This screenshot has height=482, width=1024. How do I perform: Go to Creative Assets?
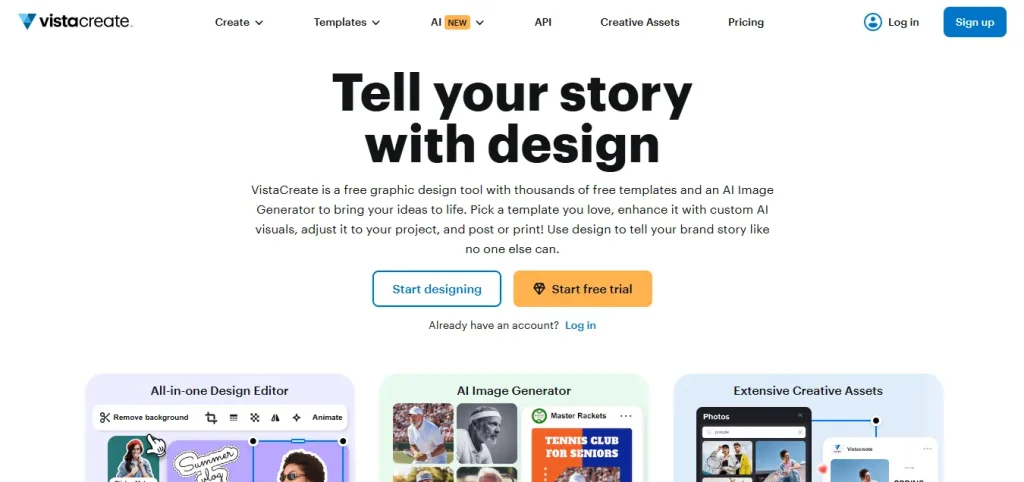coord(640,22)
